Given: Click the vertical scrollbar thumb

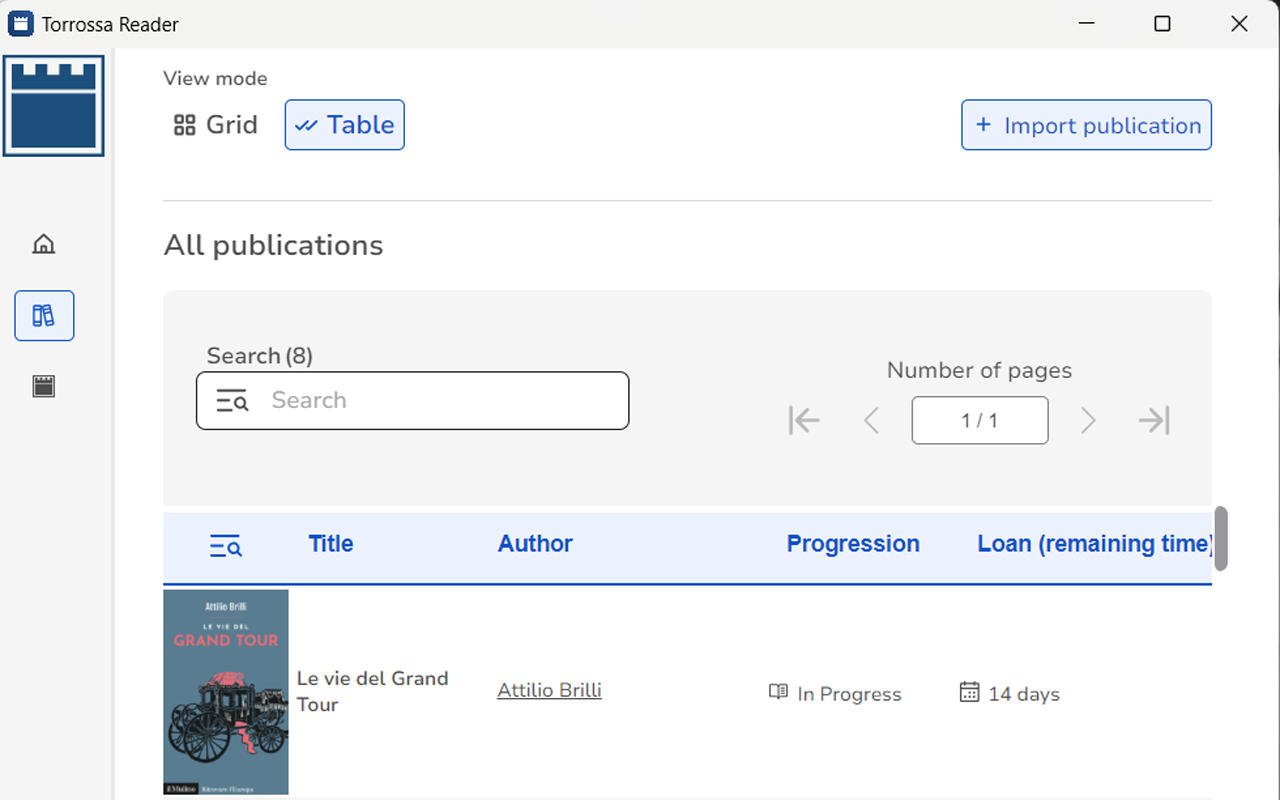Looking at the screenshot, I should (x=1221, y=538).
